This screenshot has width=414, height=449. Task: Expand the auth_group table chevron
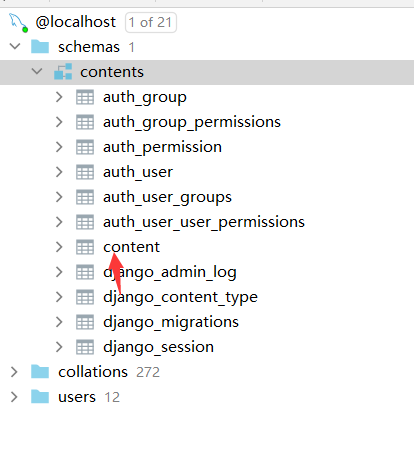tap(59, 97)
